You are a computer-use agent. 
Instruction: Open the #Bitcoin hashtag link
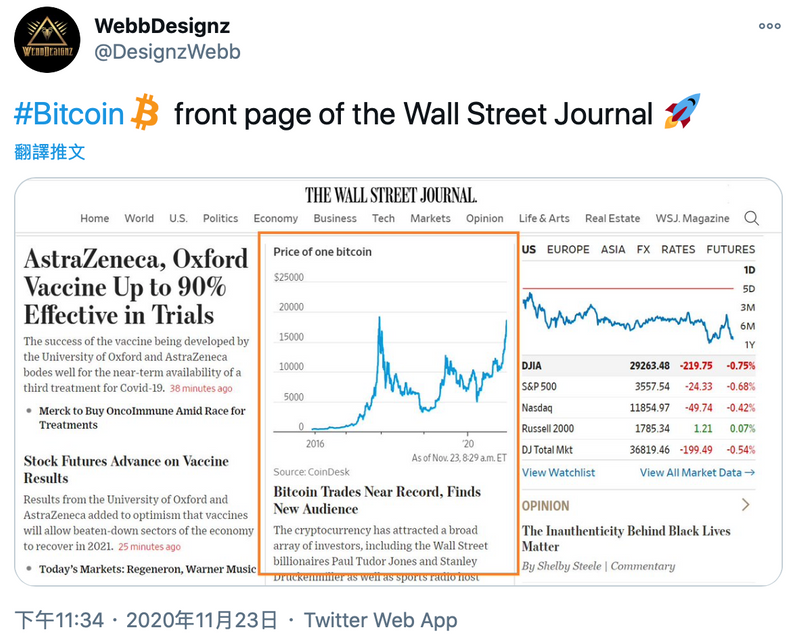coord(69,113)
